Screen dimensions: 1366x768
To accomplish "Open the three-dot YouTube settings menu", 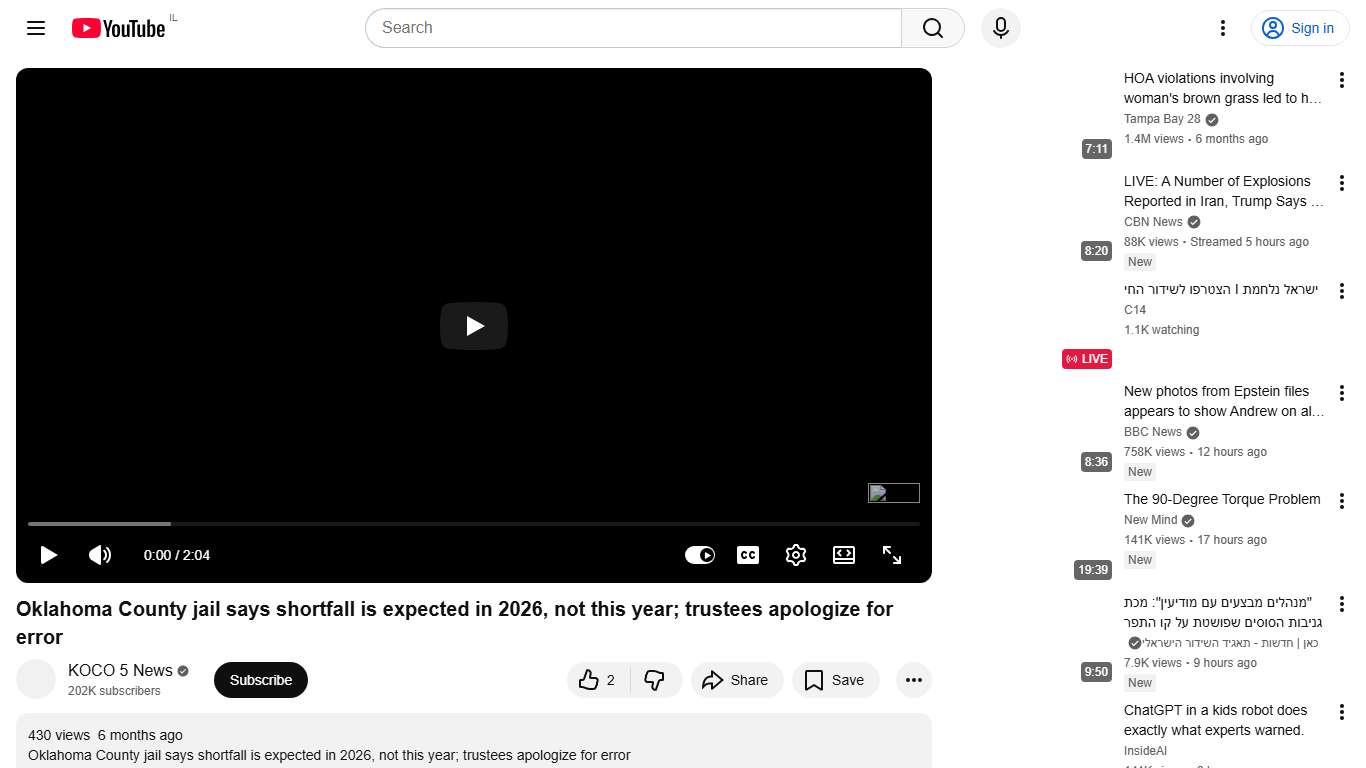I will tap(1223, 28).
